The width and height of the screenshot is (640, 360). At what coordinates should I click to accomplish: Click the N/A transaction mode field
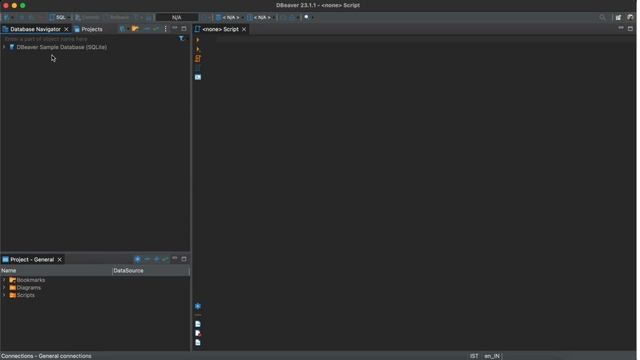click(x=177, y=18)
